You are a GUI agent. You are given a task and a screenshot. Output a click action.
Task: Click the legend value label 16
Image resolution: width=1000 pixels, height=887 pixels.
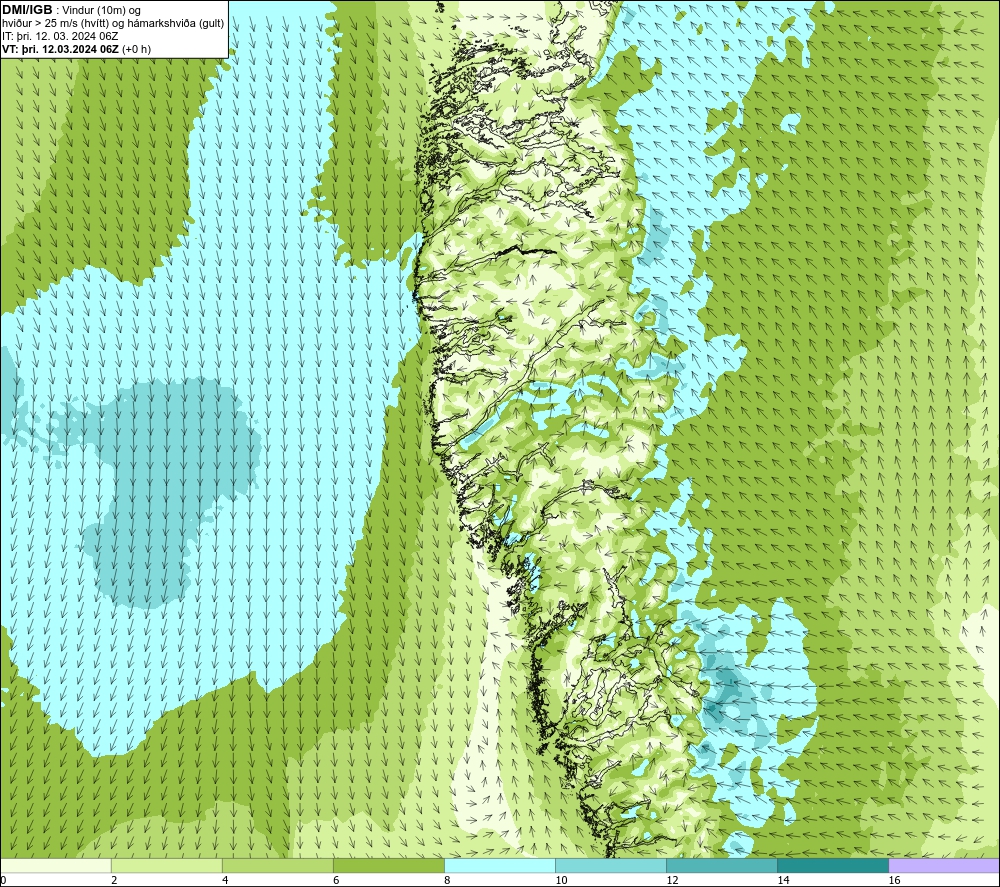click(x=894, y=881)
